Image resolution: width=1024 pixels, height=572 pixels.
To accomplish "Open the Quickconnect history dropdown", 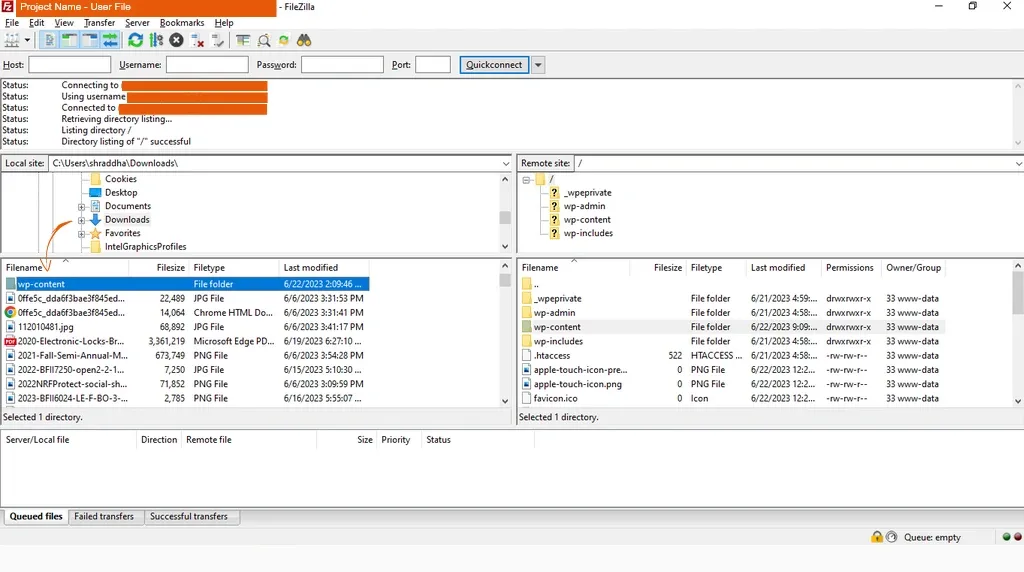I will pyautogui.click(x=538, y=65).
